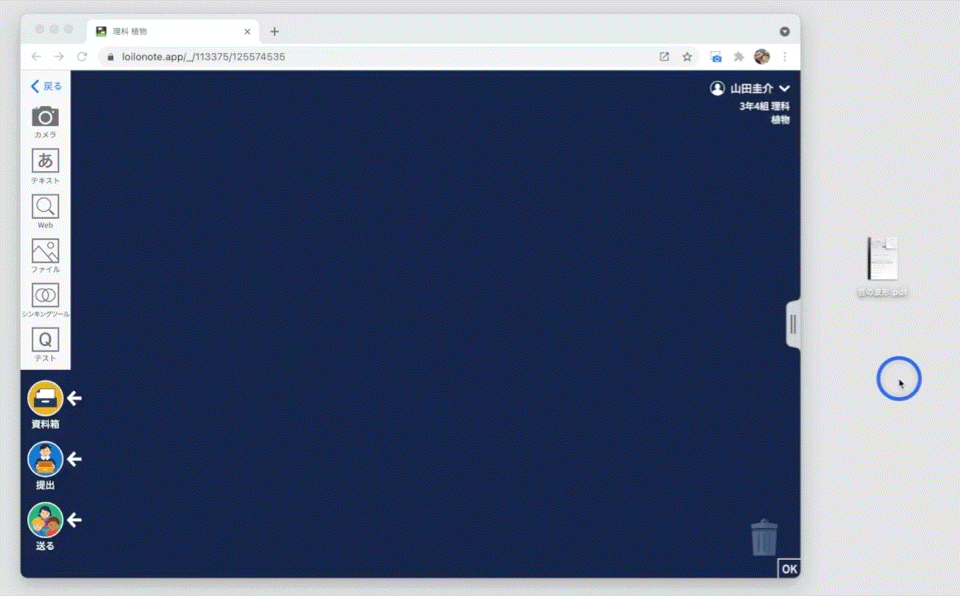The height and width of the screenshot is (596, 960).
Task: Expand the 山田圭介 user menu chevron
Action: (x=784, y=88)
